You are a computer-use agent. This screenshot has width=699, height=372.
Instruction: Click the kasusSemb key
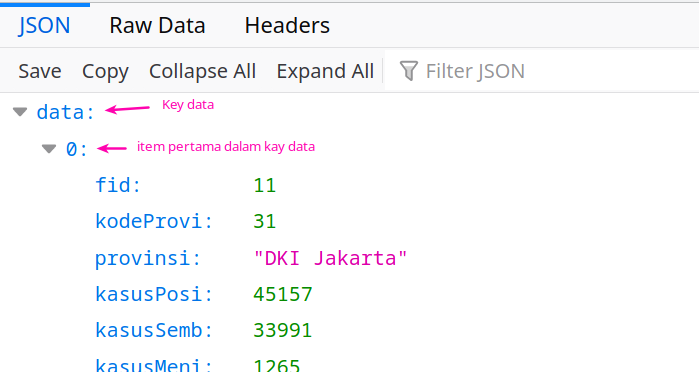tap(154, 331)
